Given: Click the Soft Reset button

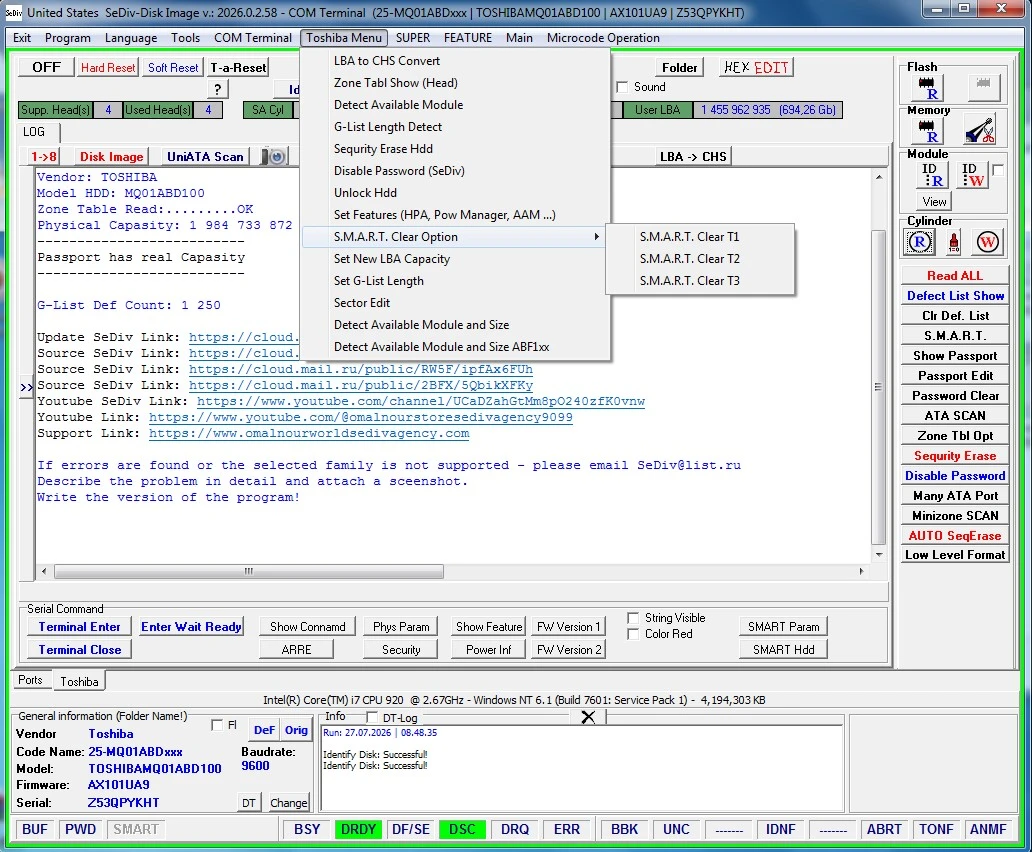Looking at the screenshot, I should (172, 68).
